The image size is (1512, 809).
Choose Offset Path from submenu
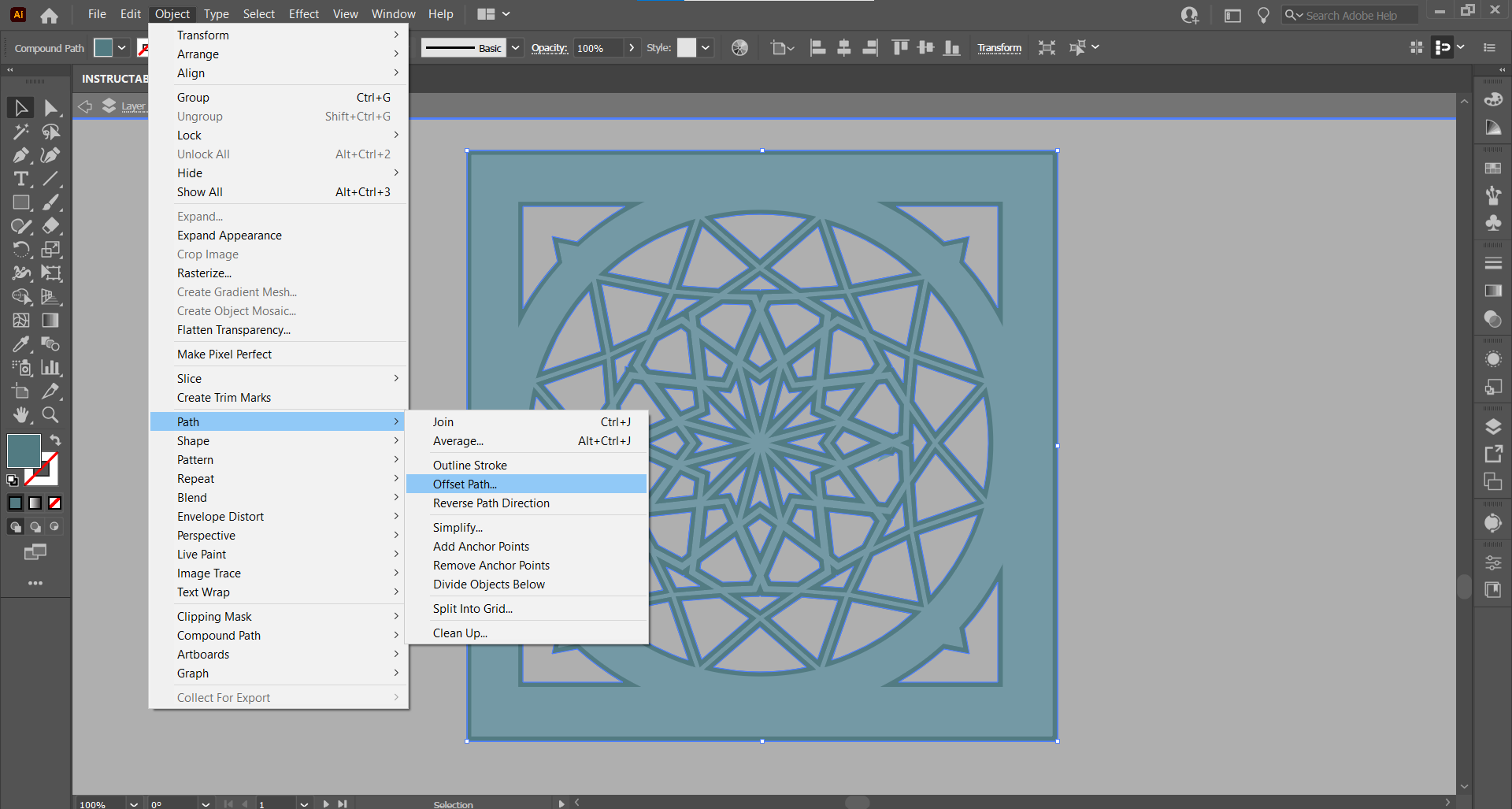tap(465, 484)
